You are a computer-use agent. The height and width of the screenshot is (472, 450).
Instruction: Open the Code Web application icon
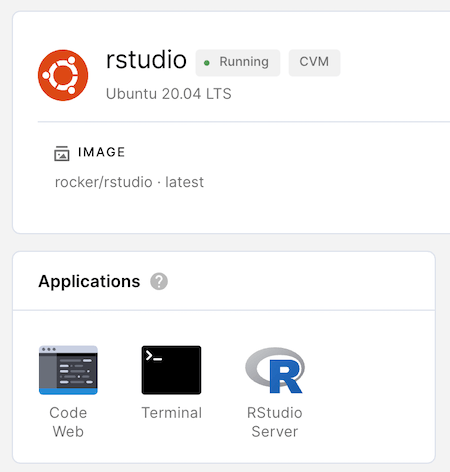[x=68, y=370]
